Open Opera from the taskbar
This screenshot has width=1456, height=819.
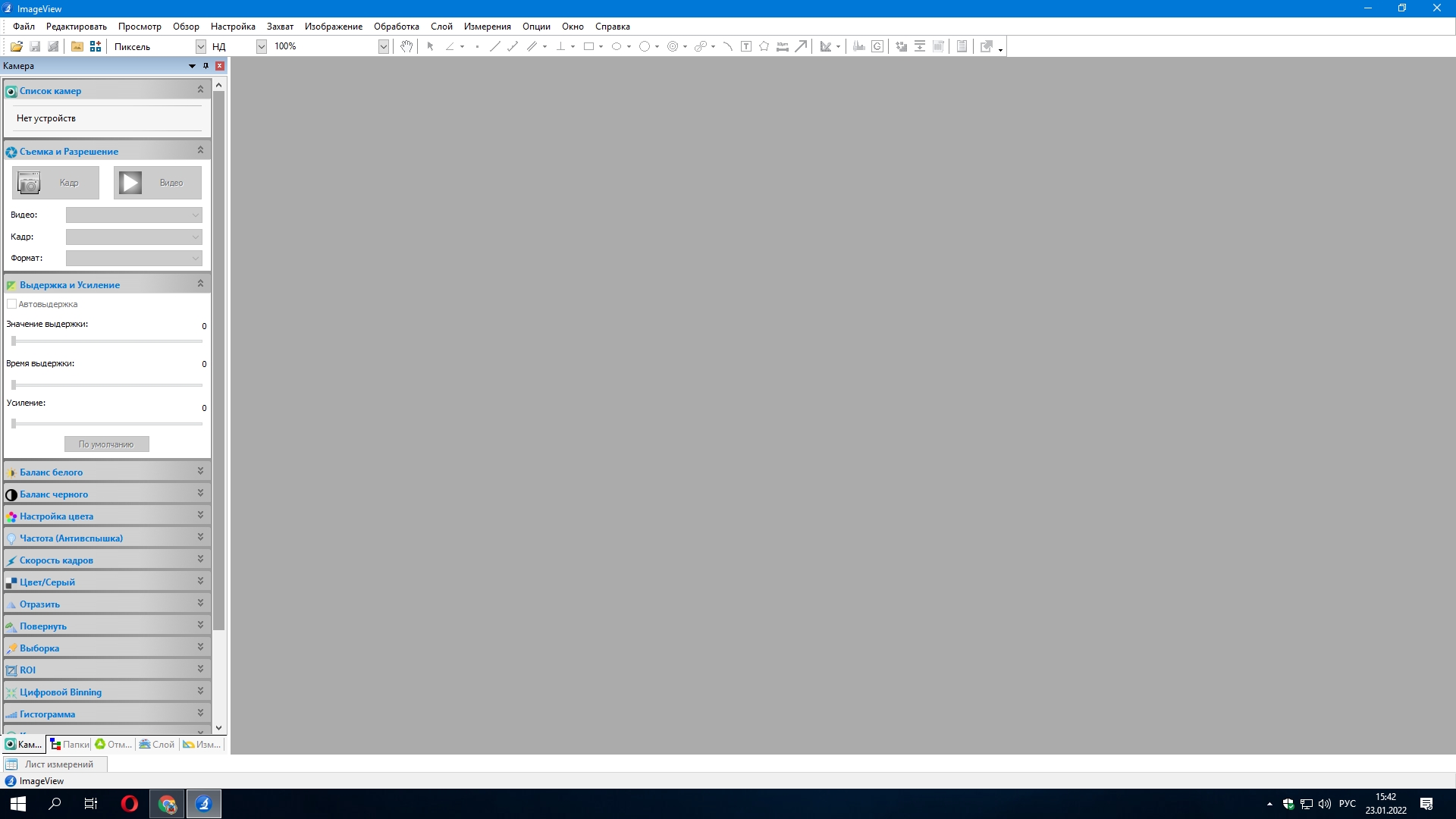coord(130,804)
